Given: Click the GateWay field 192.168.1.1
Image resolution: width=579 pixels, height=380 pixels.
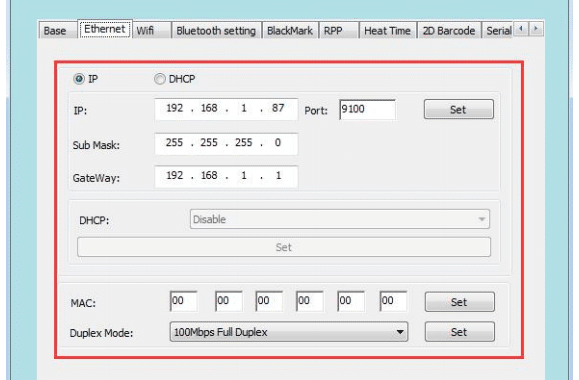Looking at the screenshot, I should pos(226,176).
